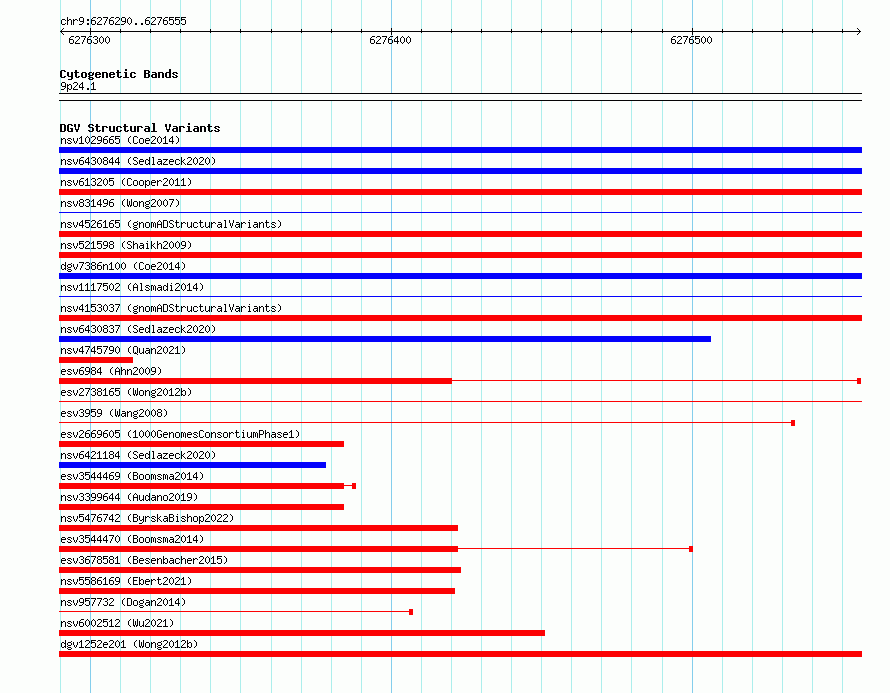Click the thin blue line for nsv1117502
This screenshot has height=693, width=890.
460,297
